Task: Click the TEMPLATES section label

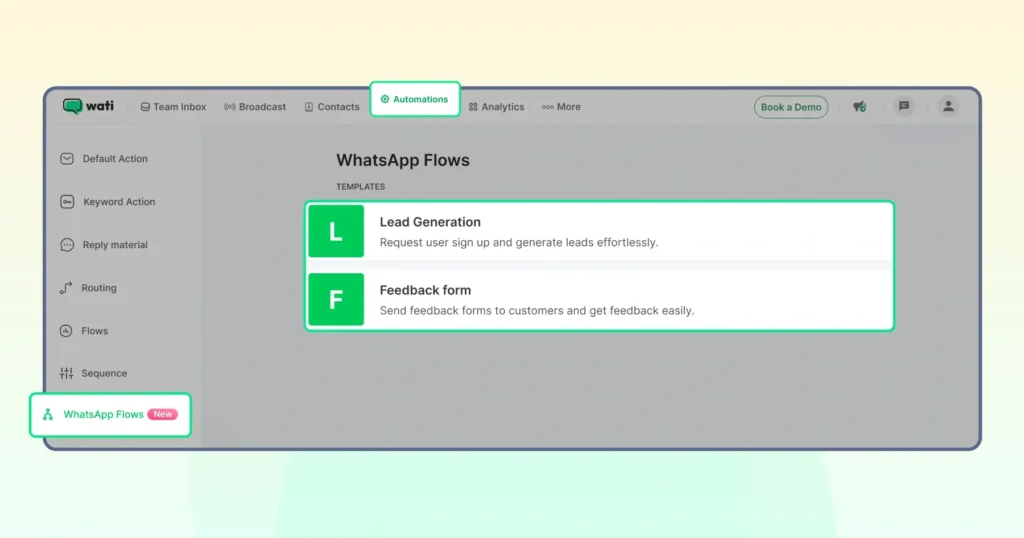Action: tap(360, 187)
